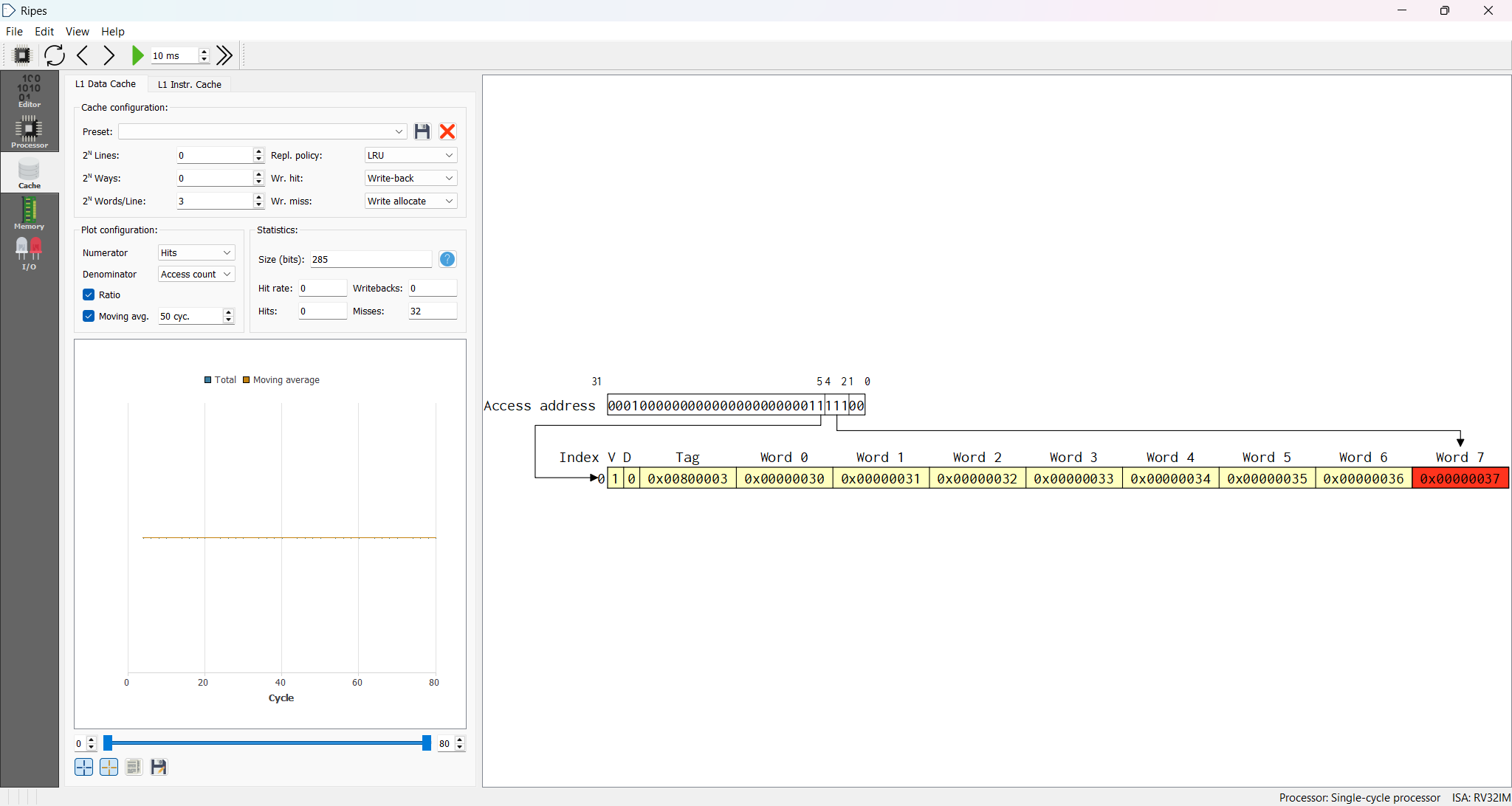The image size is (1512, 806).
Task: Reset the simulator with the reload icon
Action: pyautogui.click(x=55, y=55)
